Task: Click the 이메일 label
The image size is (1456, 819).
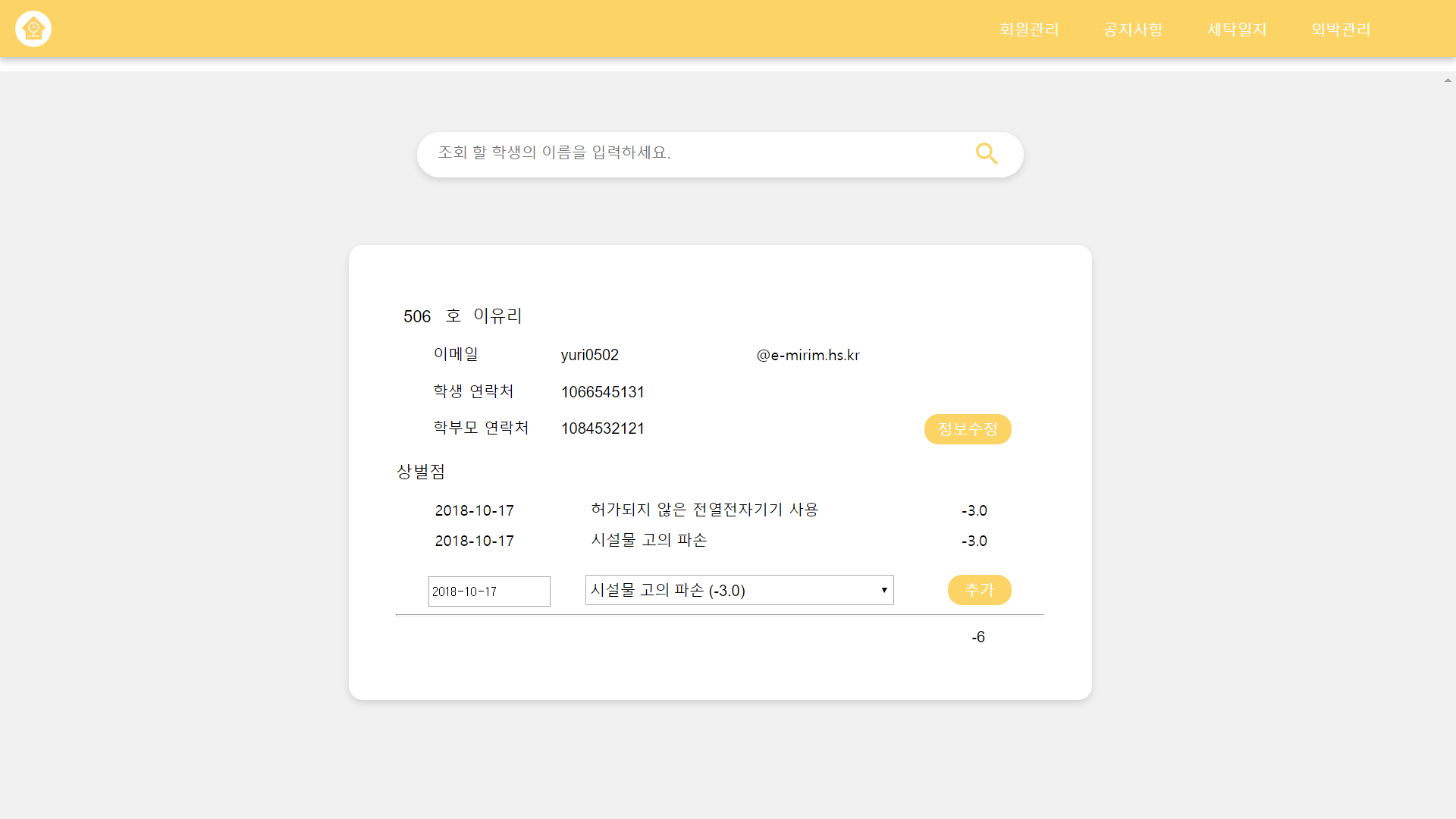Action: tap(456, 354)
